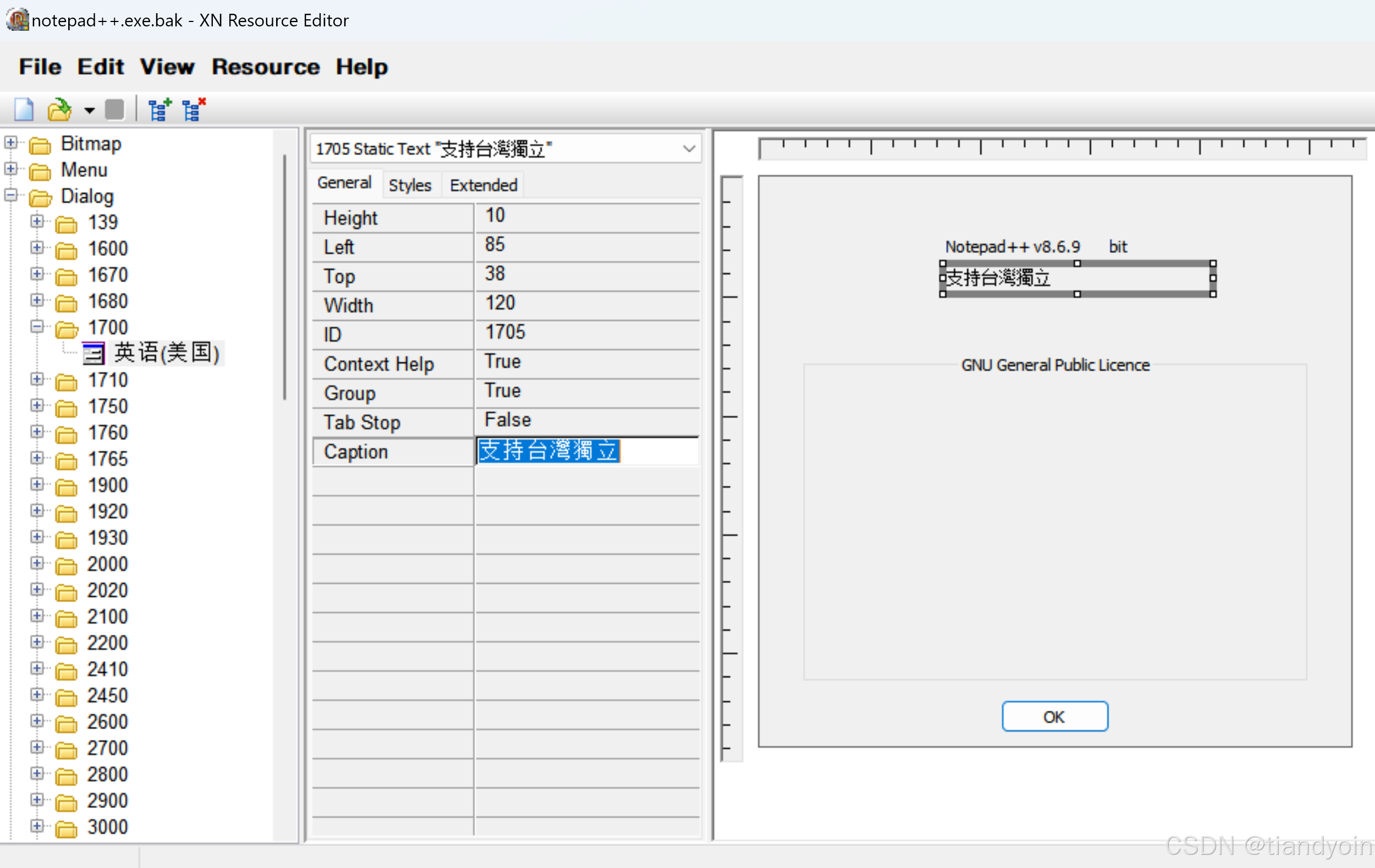Click the OK button in dialog preview

tap(1055, 716)
